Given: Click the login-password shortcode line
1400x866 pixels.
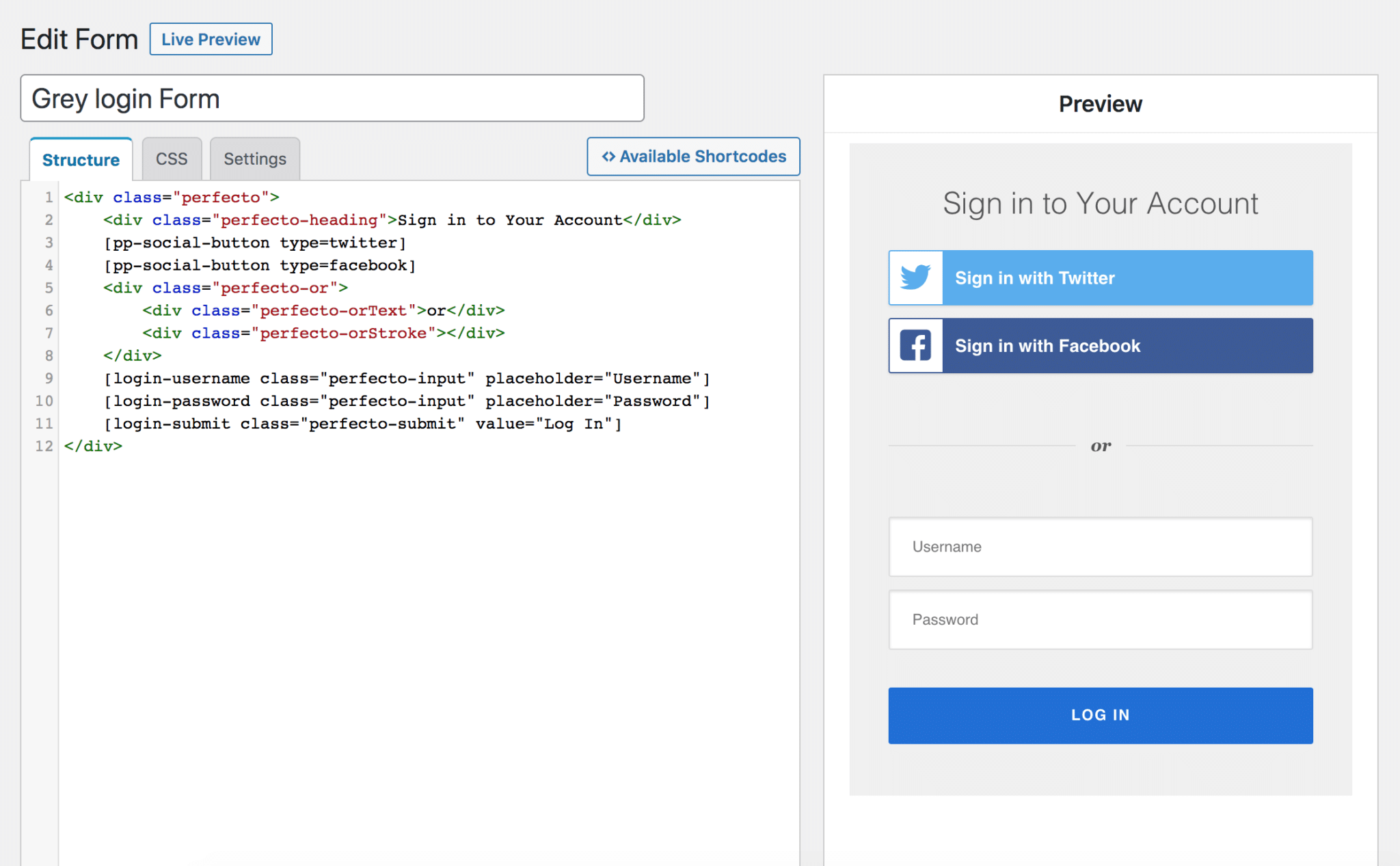Looking at the screenshot, I should pyautogui.click(x=407, y=401).
